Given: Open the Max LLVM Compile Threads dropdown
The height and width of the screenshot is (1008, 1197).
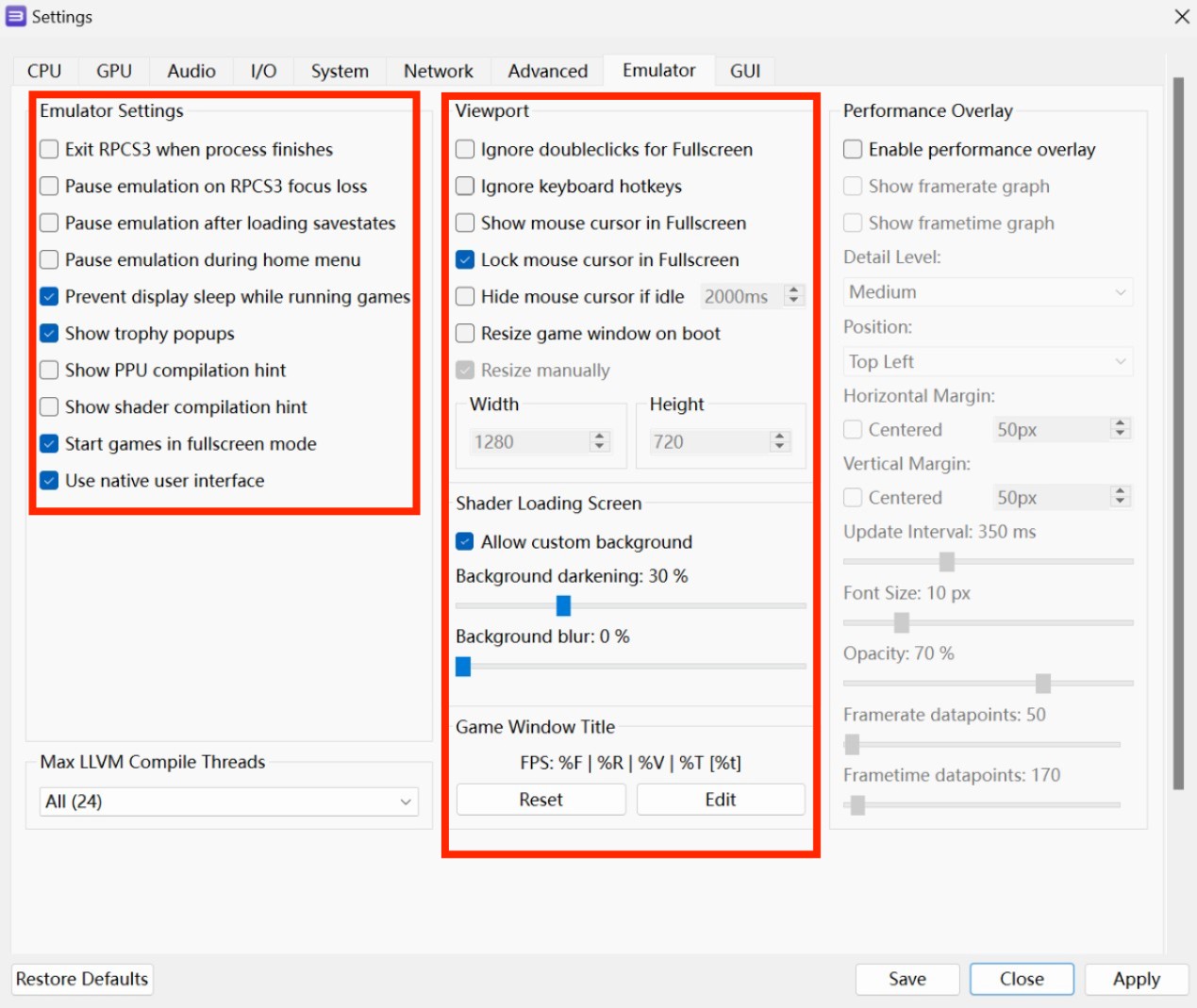Looking at the screenshot, I should (x=229, y=801).
